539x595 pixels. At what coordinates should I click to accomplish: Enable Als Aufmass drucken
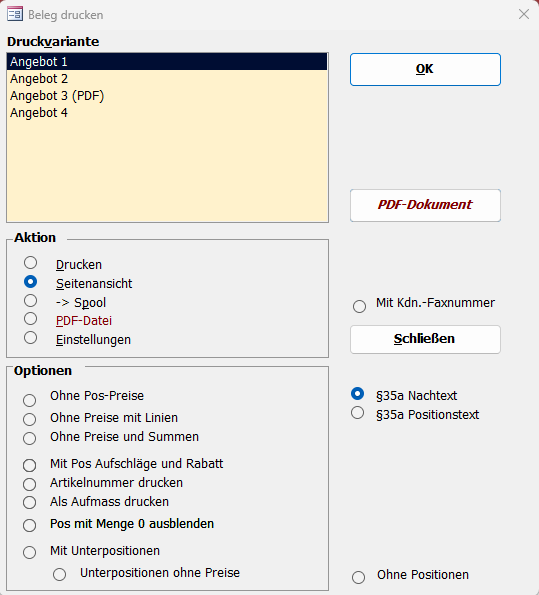pos(29,503)
